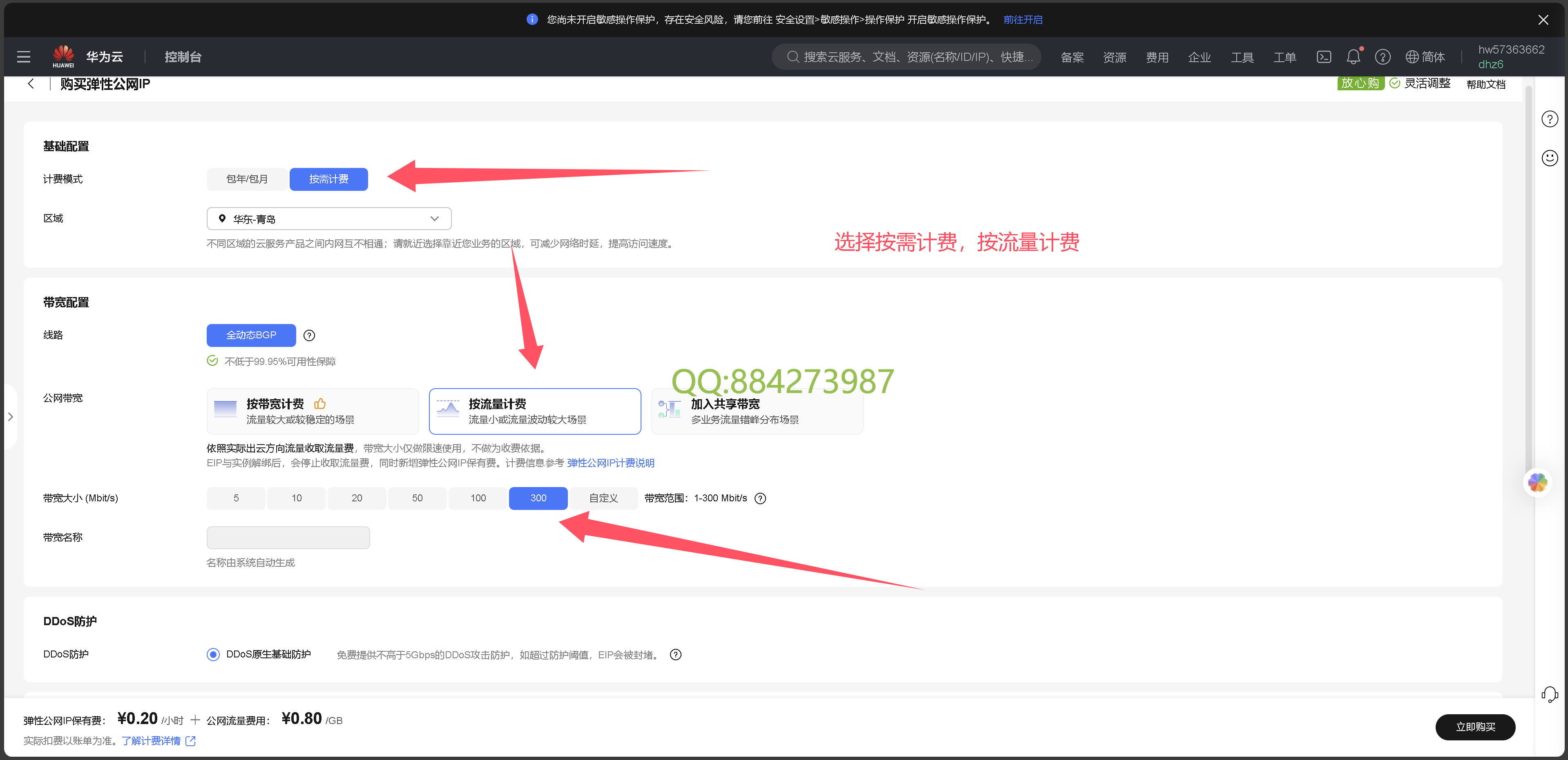This screenshot has width=1568, height=760.
Task: Click the location pin in region selector
Action: [222, 219]
